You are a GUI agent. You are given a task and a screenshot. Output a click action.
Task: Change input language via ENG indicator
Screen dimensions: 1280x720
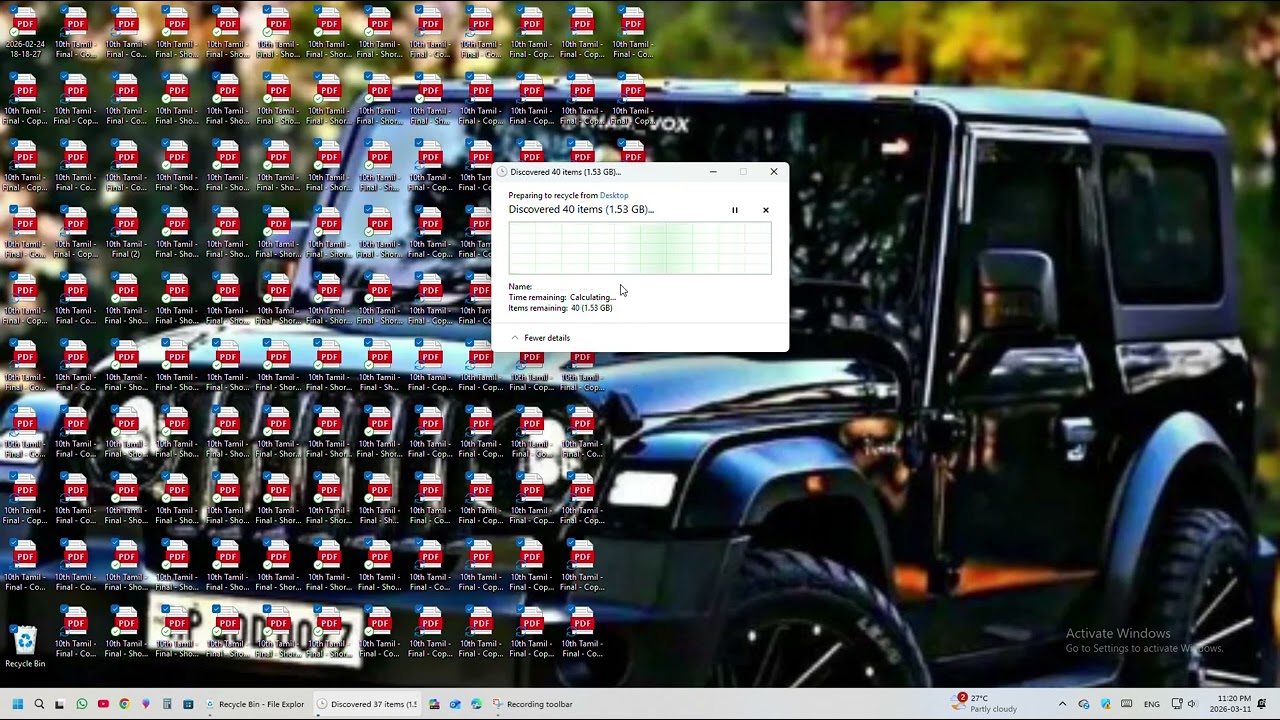click(x=1152, y=704)
